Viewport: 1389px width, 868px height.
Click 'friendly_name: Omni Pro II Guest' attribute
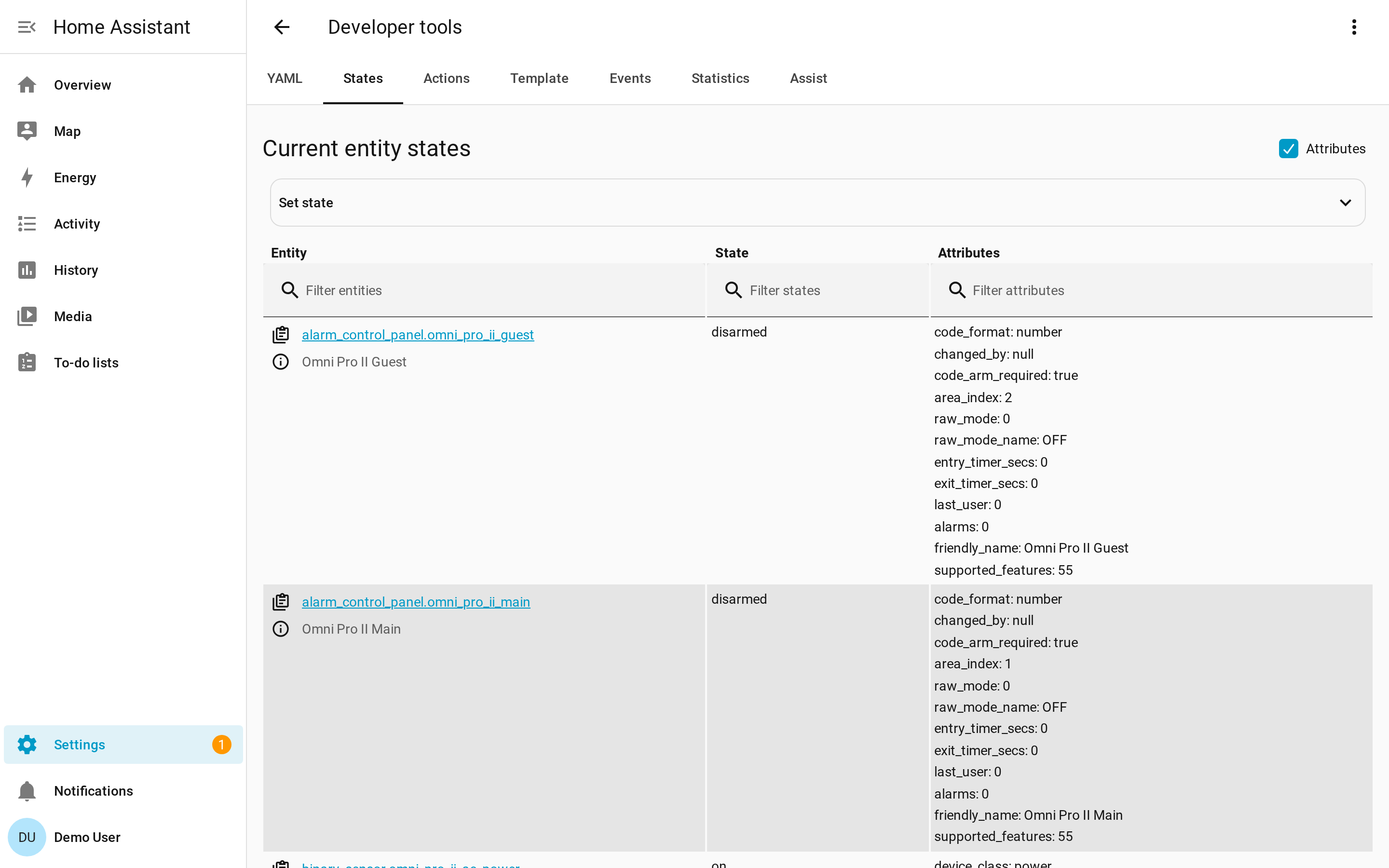coord(1031,548)
